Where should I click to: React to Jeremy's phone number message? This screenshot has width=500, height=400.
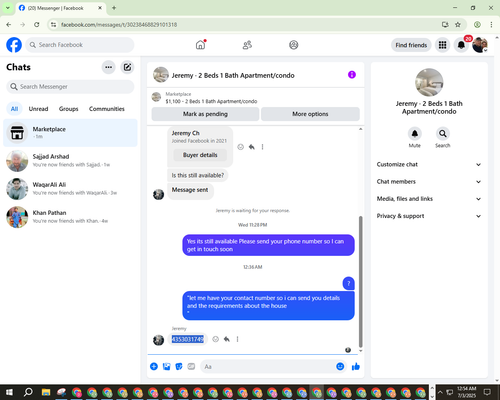coord(216,339)
